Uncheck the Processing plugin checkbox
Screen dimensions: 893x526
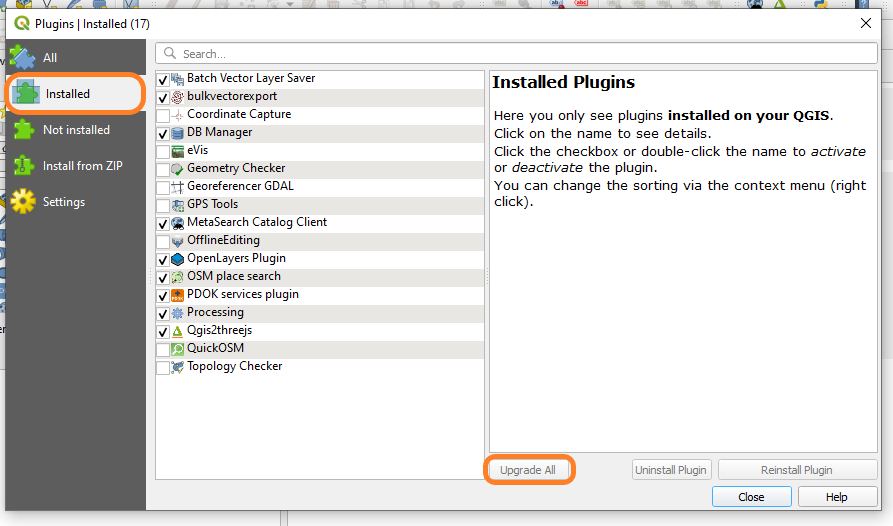(x=163, y=314)
